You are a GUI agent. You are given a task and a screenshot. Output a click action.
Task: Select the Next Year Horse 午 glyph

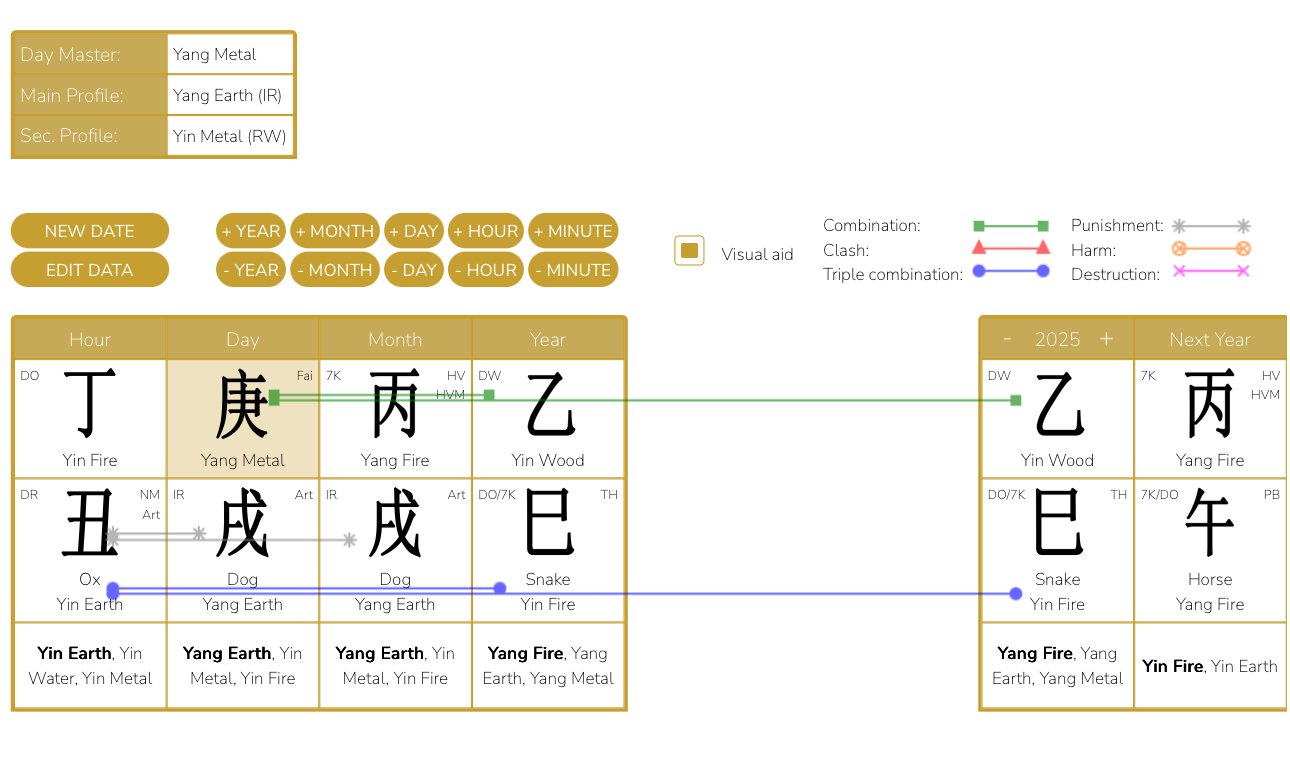tap(1210, 523)
